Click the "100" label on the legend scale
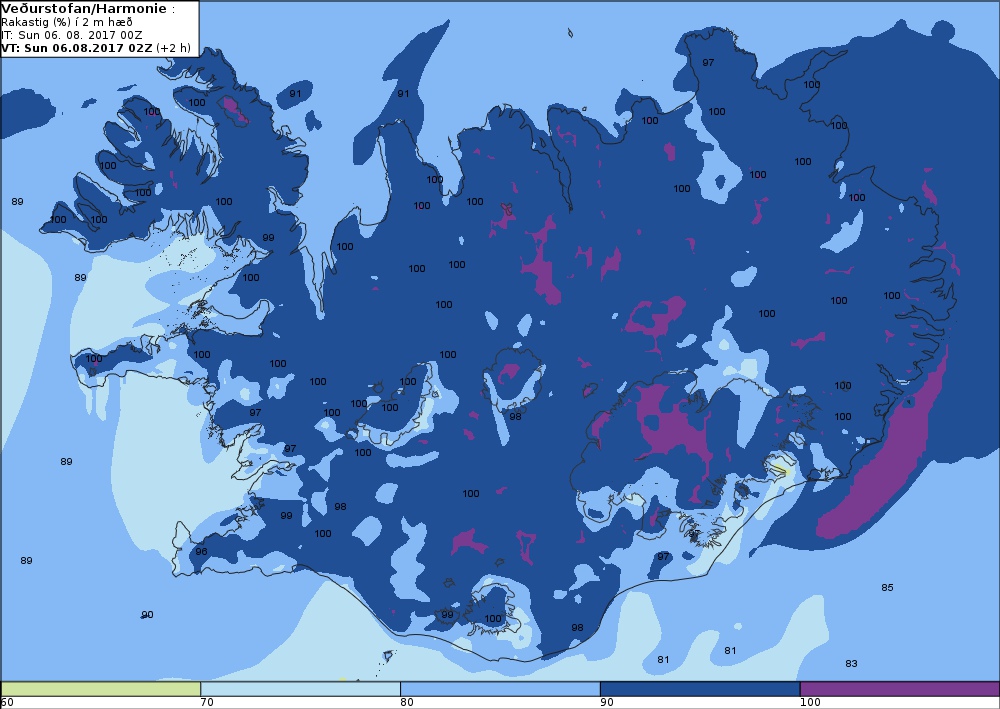Screen dimensions: 1000x709 click(x=811, y=703)
